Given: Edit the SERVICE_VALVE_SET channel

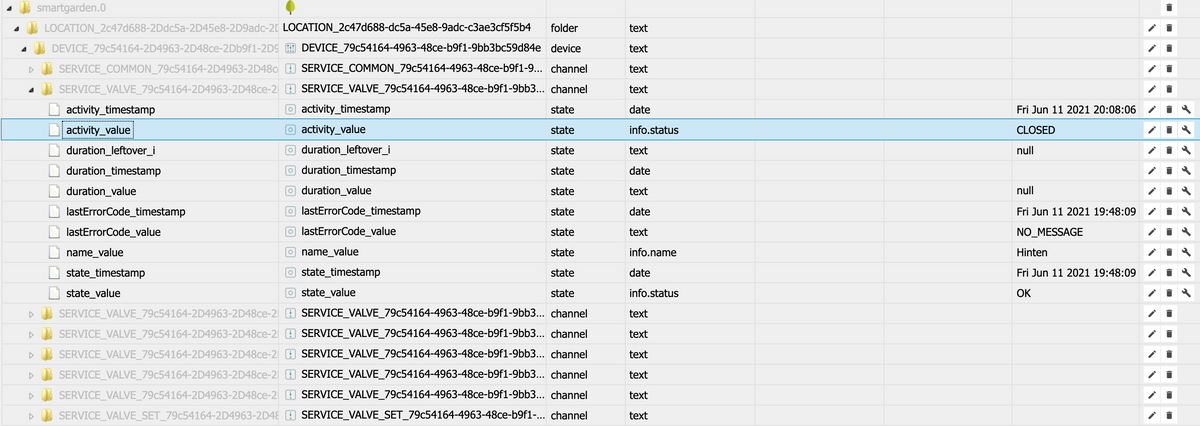Looking at the screenshot, I should pos(1152,415).
